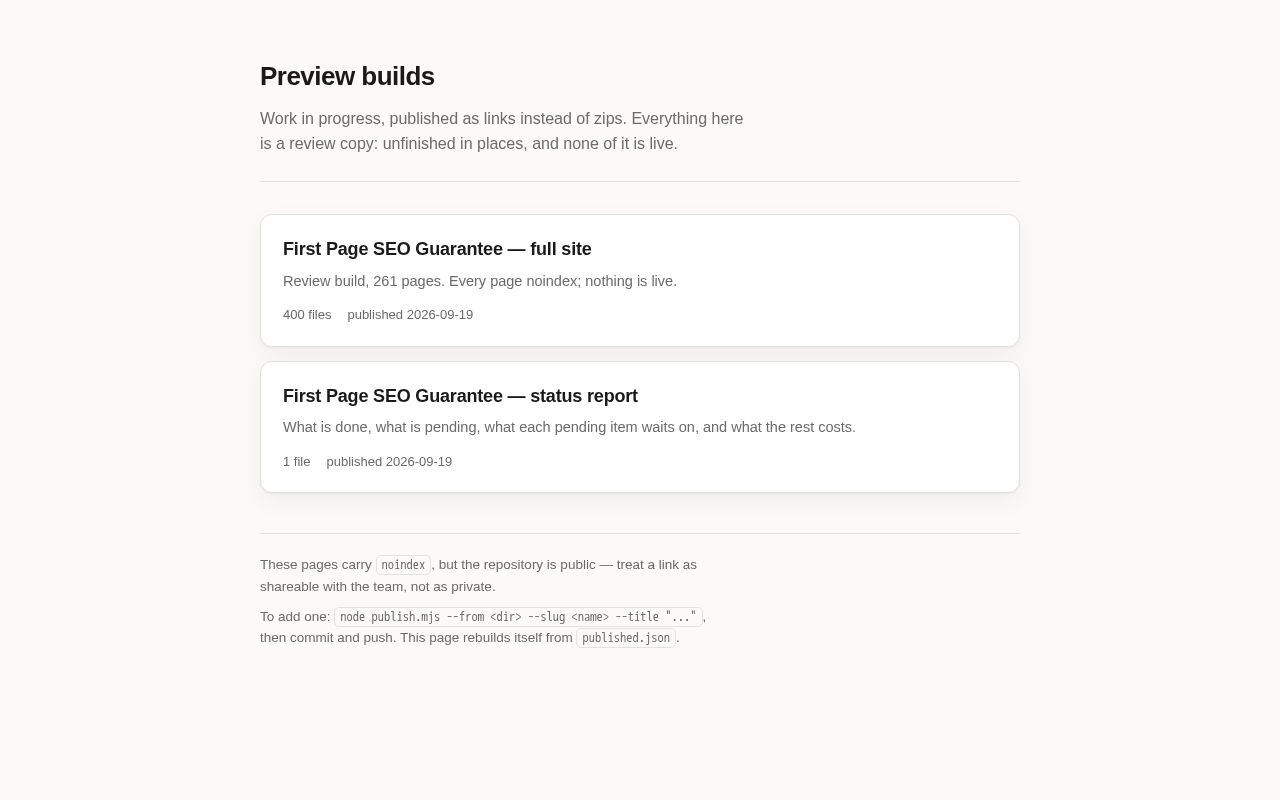Click the full site published 2026-09-19 date
Image resolution: width=1280 pixels, height=800 pixels.
410,315
